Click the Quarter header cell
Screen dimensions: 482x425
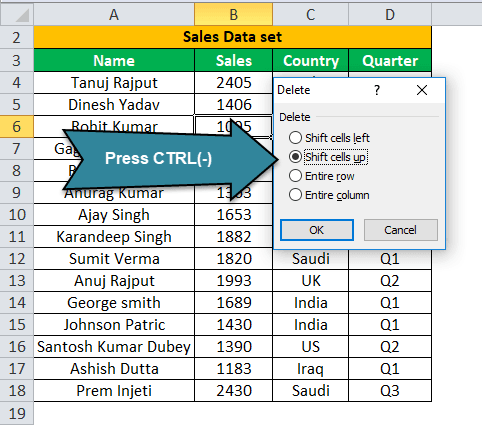390,60
